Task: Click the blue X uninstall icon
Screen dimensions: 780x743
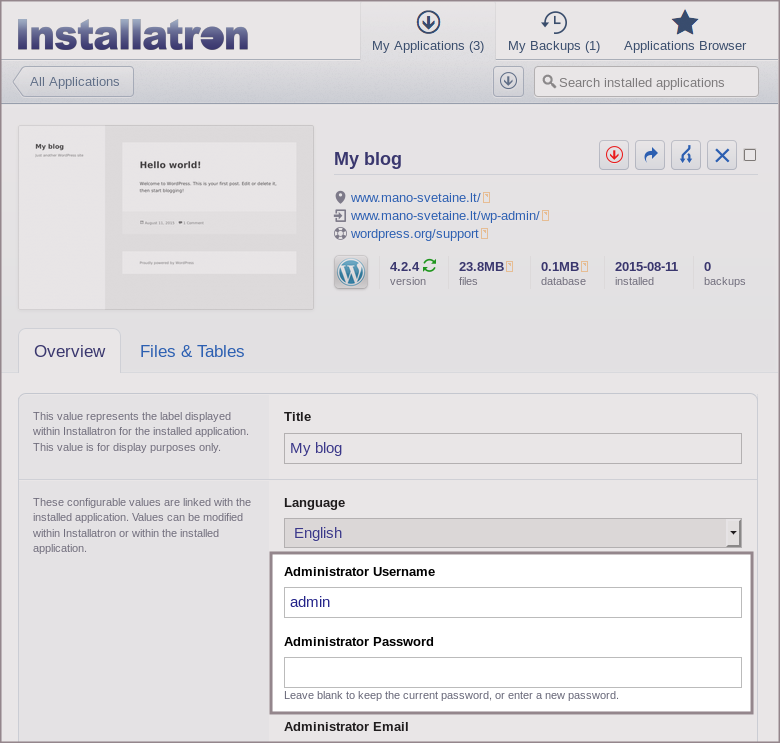Action: (x=722, y=155)
